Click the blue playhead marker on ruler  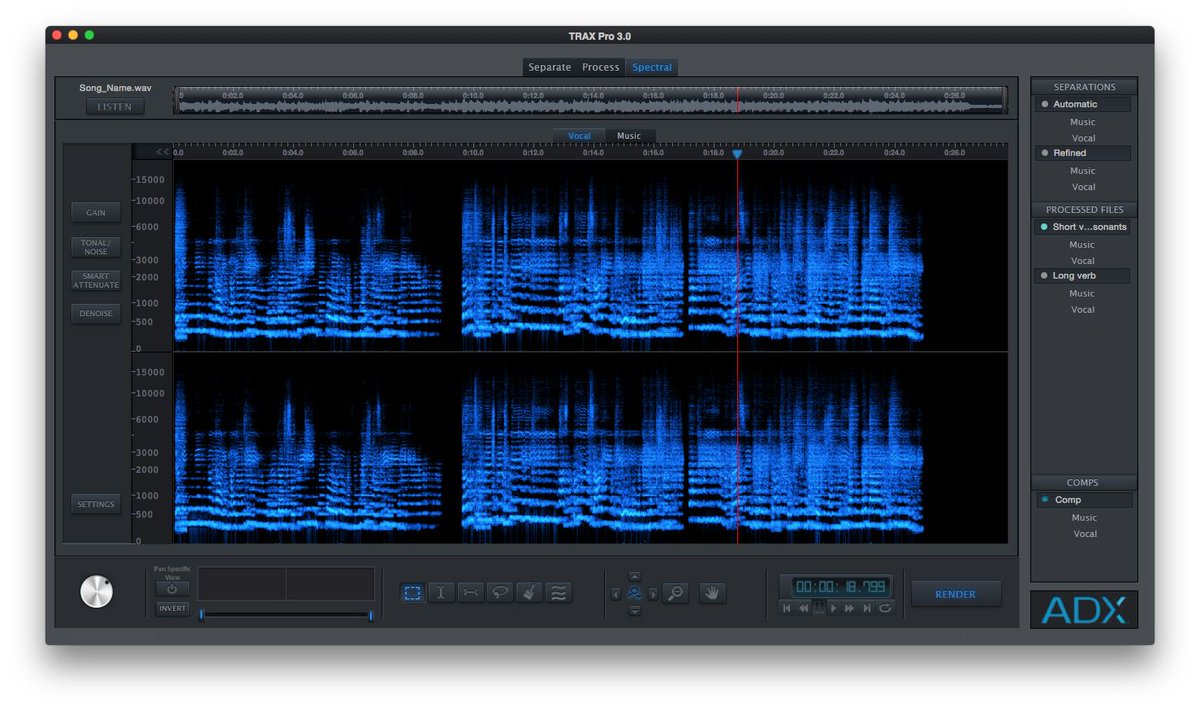pyautogui.click(x=737, y=154)
